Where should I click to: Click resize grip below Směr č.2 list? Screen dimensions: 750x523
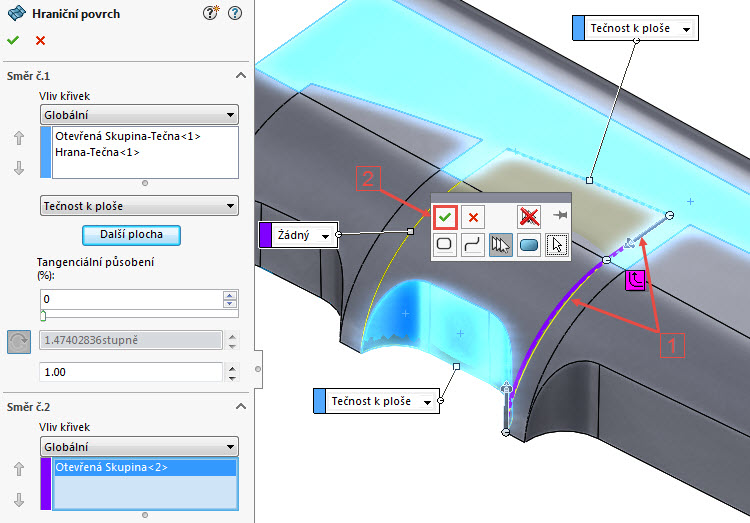click(x=145, y=515)
